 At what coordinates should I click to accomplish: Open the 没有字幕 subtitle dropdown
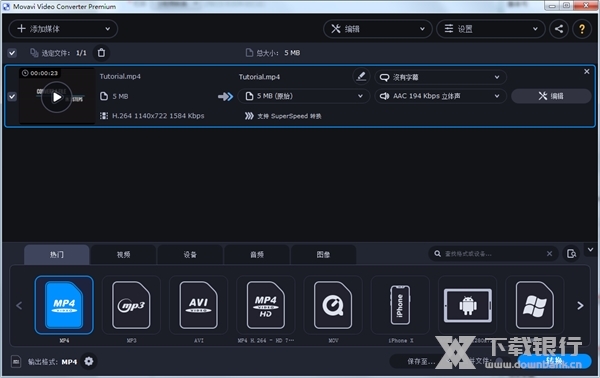(440, 77)
